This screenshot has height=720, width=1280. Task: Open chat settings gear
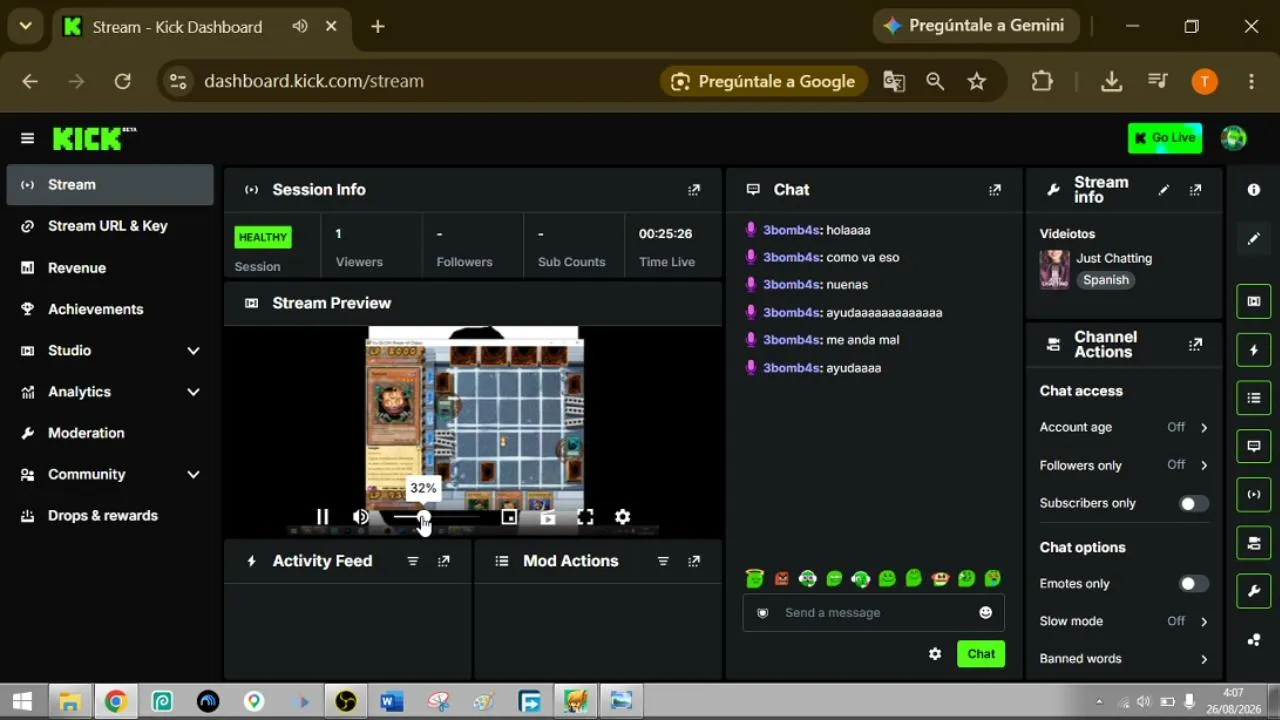point(935,654)
